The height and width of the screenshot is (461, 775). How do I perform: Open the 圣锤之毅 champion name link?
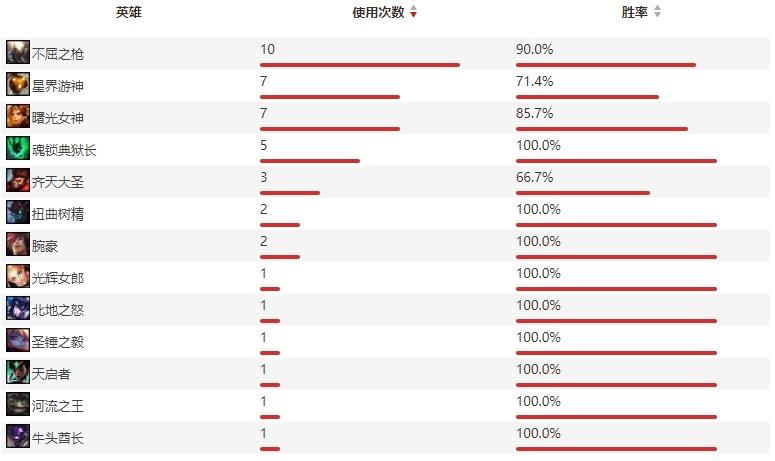coord(58,341)
